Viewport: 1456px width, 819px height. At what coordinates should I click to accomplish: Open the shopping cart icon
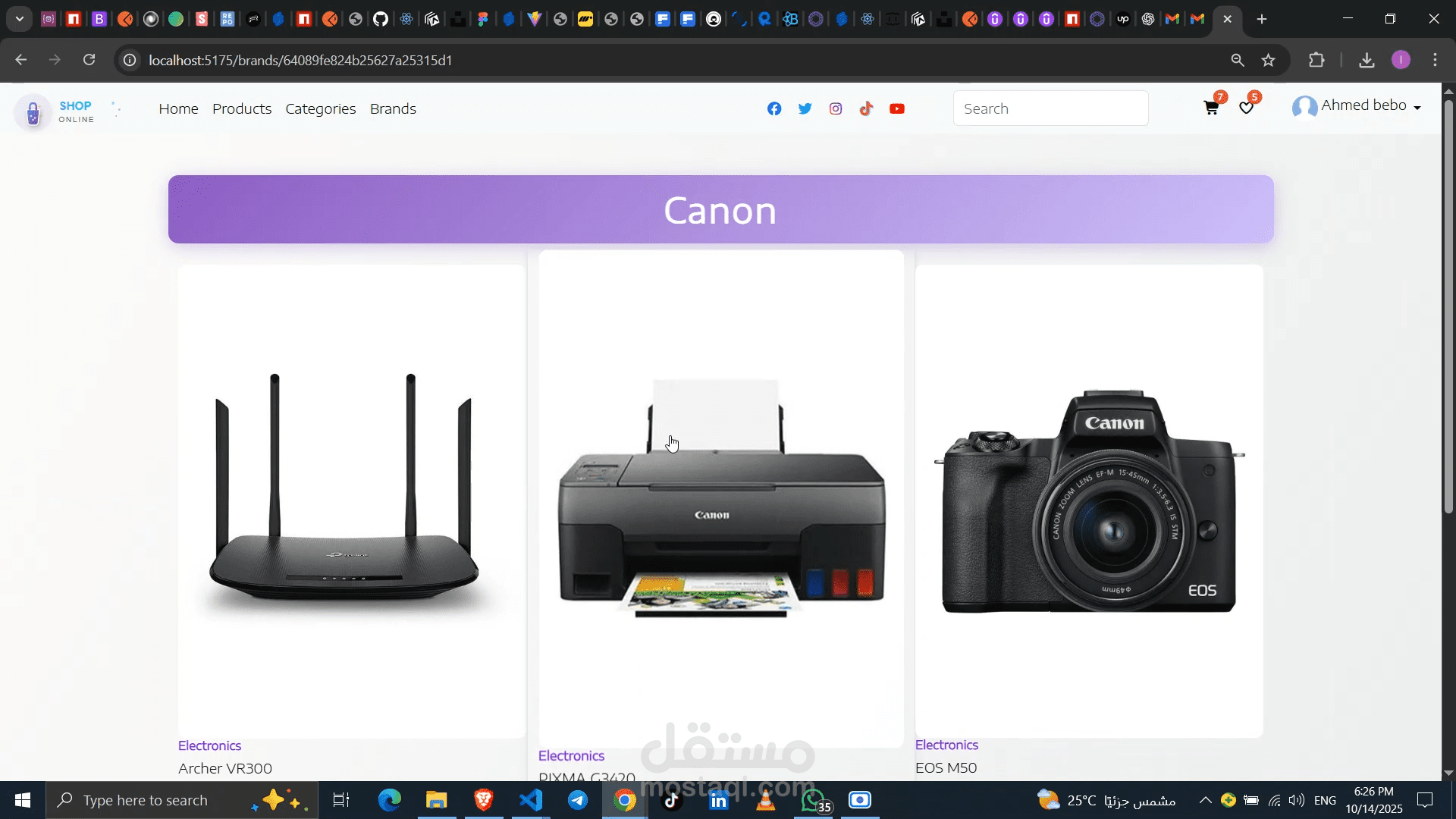1211,108
